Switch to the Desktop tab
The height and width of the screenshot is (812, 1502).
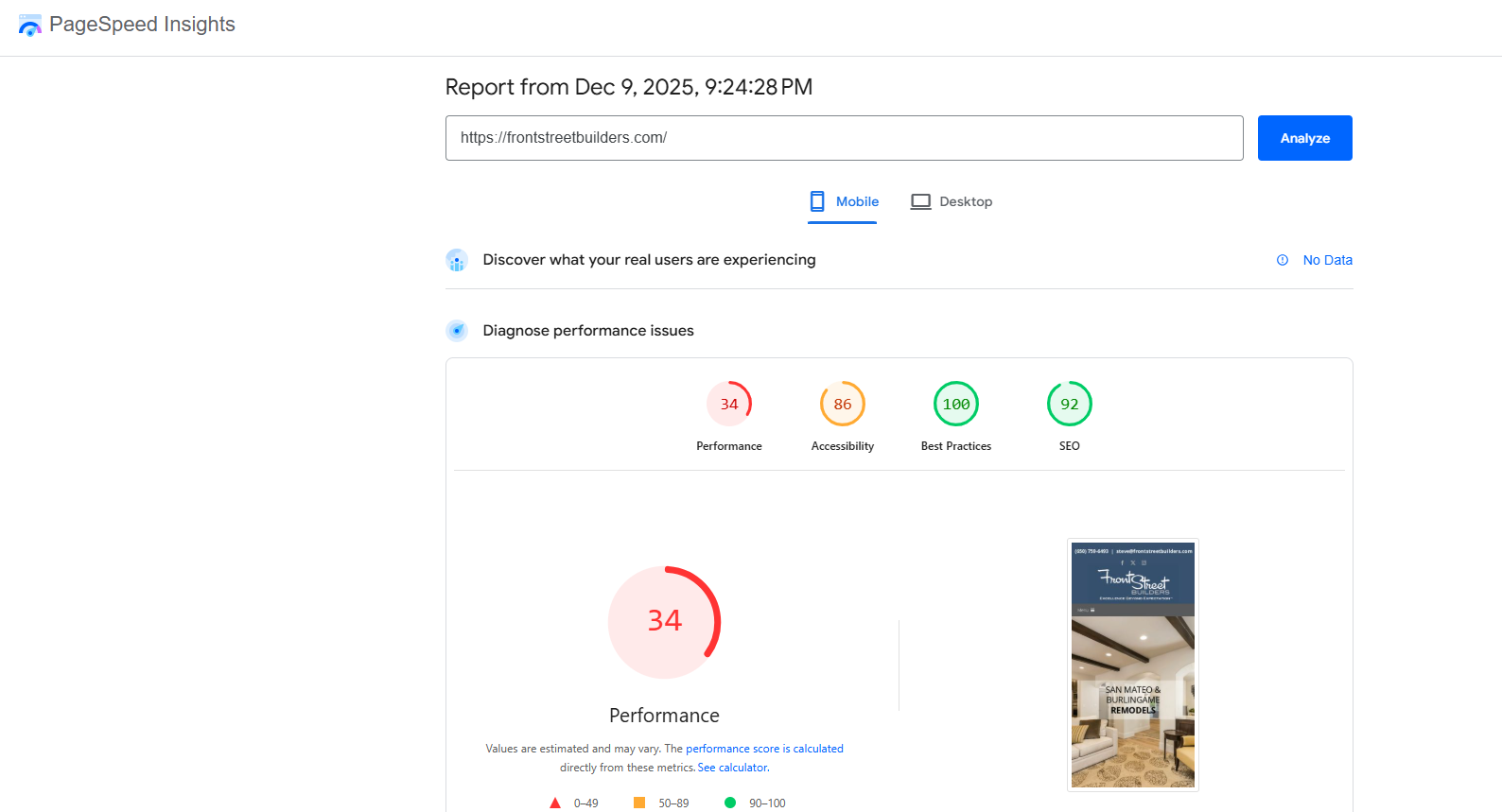coord(951,201)
